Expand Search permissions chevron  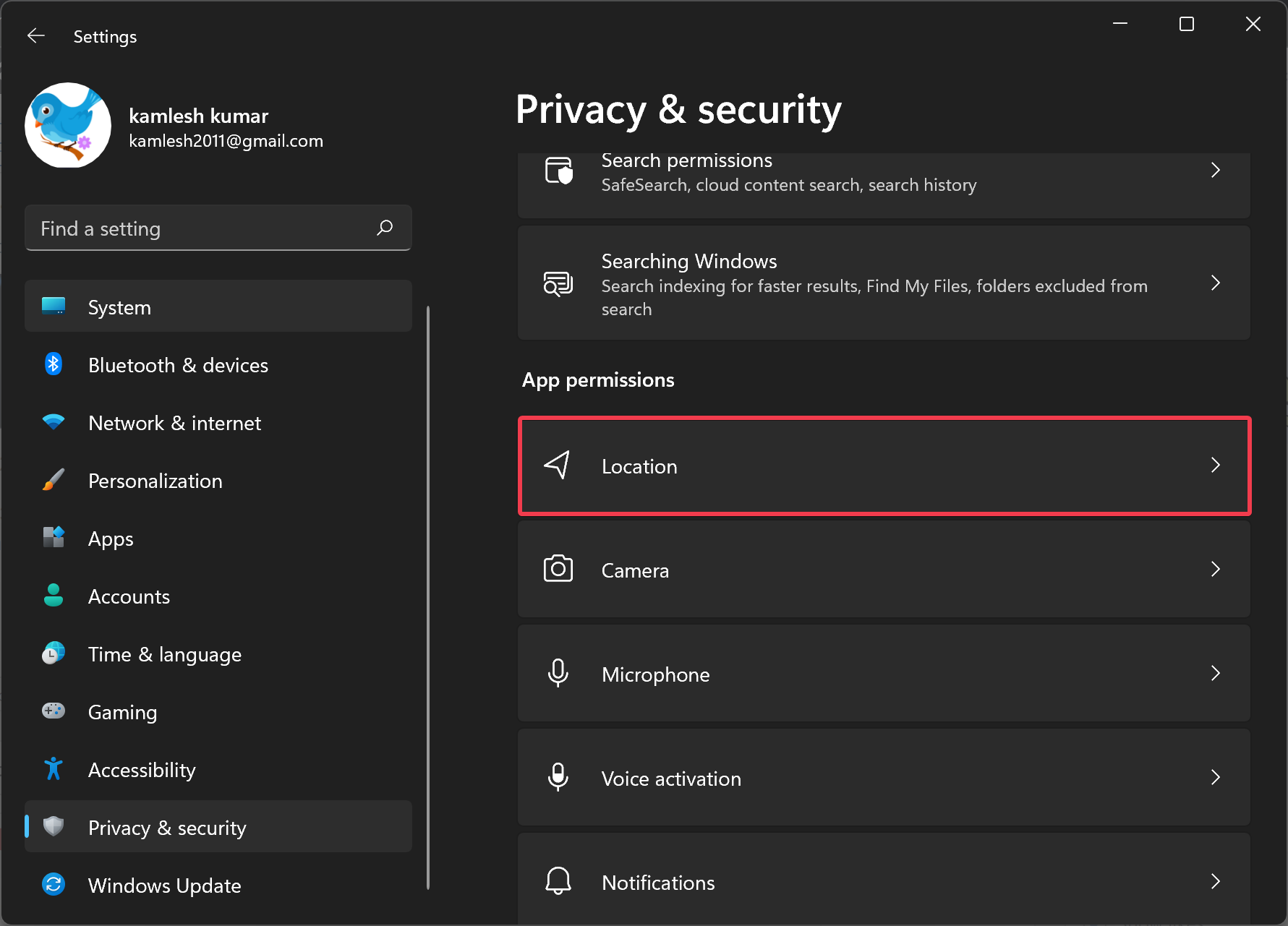pos(1216,170)
